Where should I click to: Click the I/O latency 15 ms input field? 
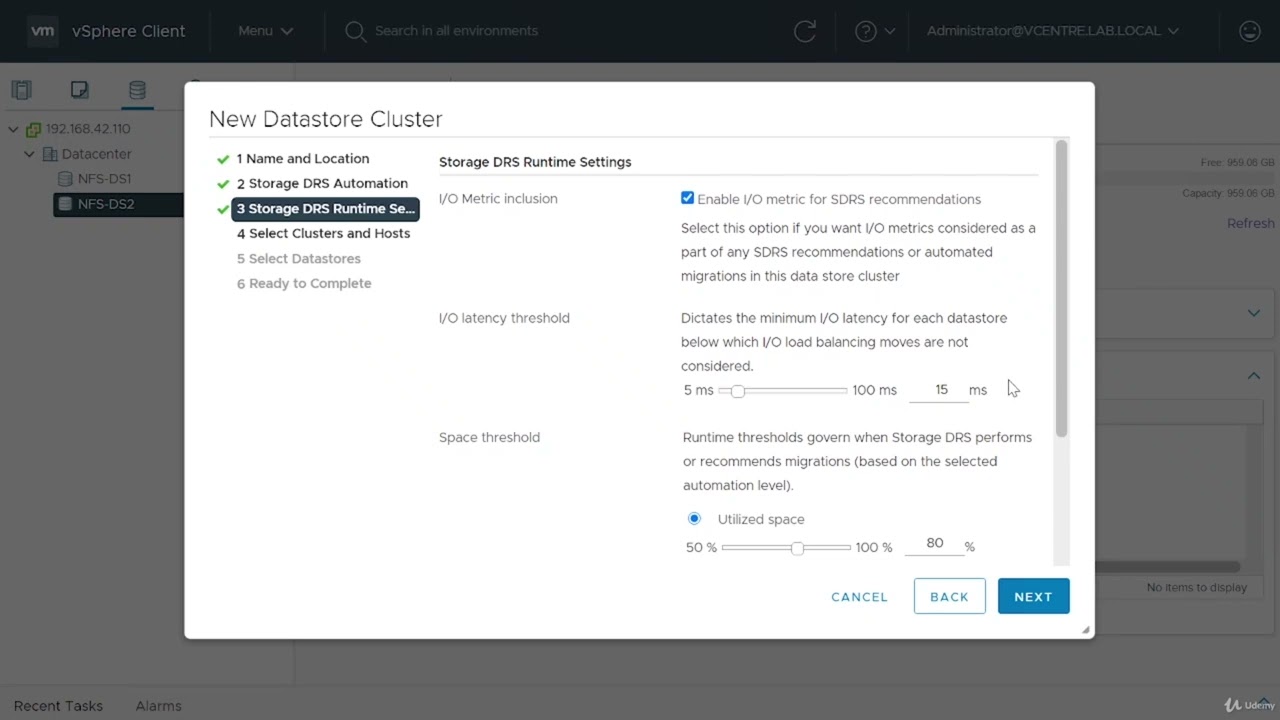(939, 390)
